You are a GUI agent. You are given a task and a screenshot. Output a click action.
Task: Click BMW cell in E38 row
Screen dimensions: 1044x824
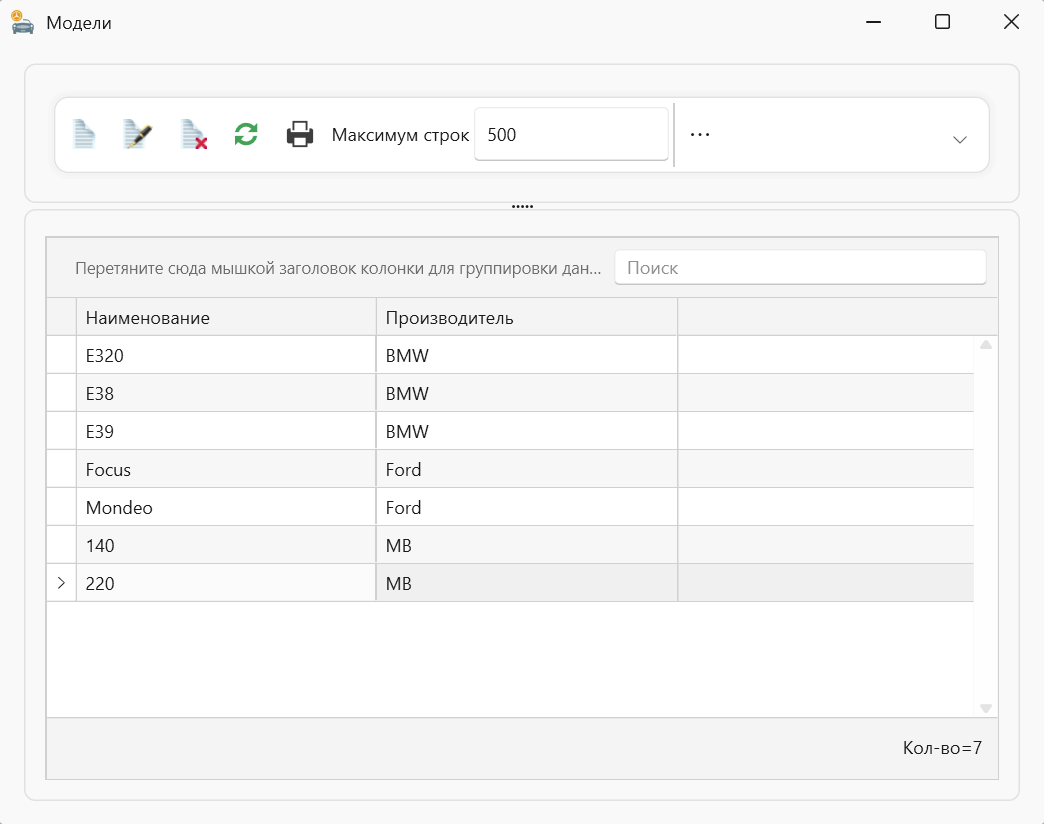[527, 393]
